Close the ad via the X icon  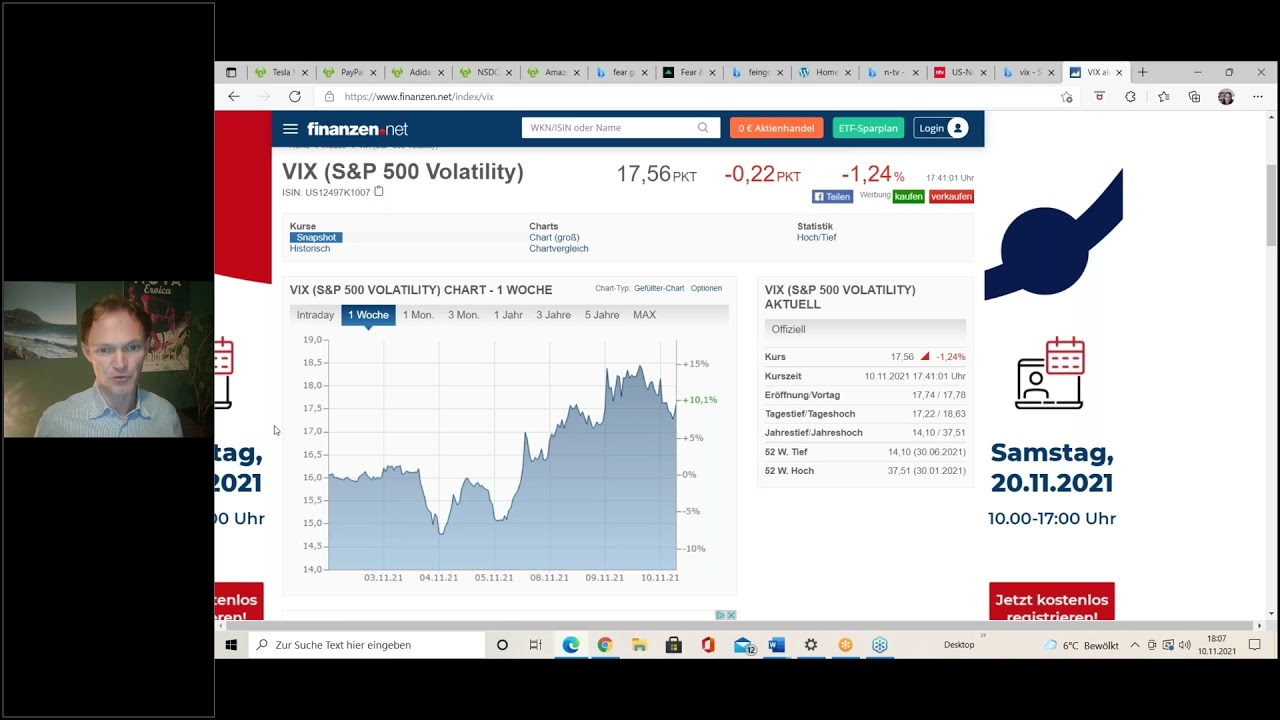[731, 615]
